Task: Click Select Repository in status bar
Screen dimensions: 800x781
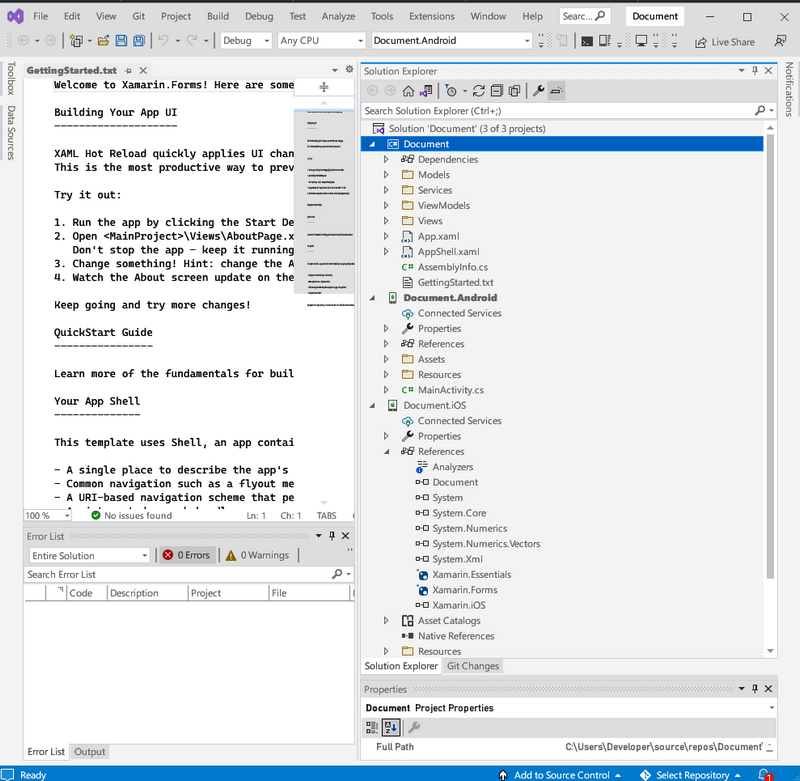Action: click(690, 775)
